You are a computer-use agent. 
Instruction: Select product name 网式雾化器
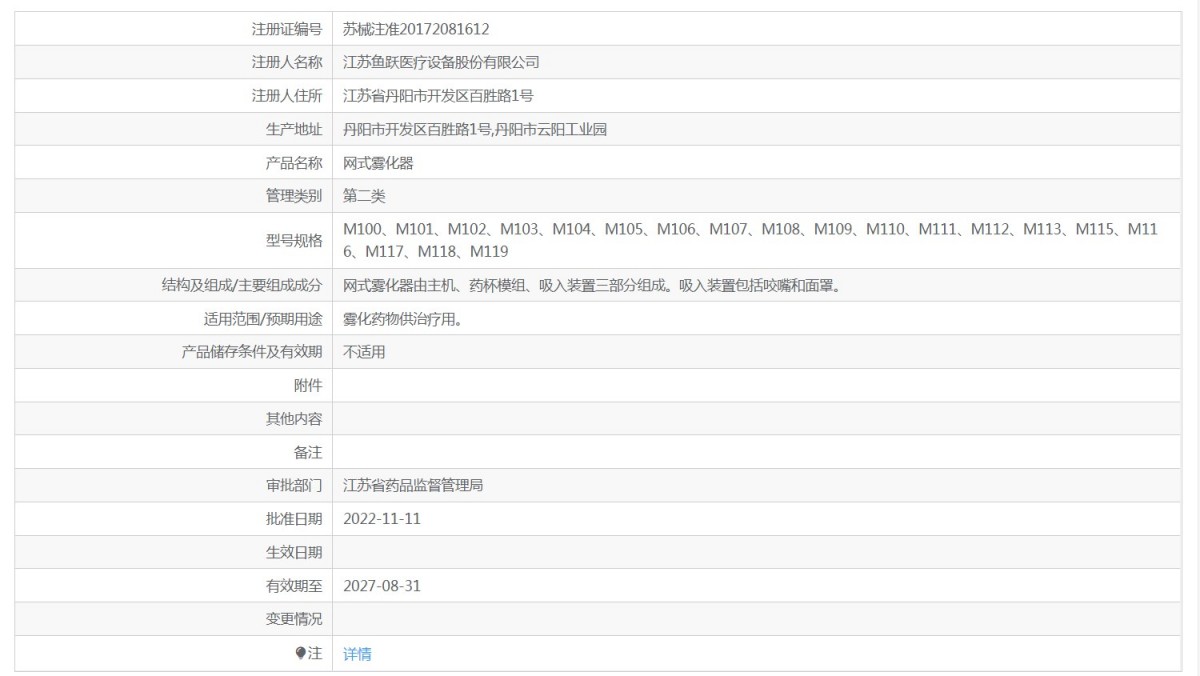click(378, 163)
